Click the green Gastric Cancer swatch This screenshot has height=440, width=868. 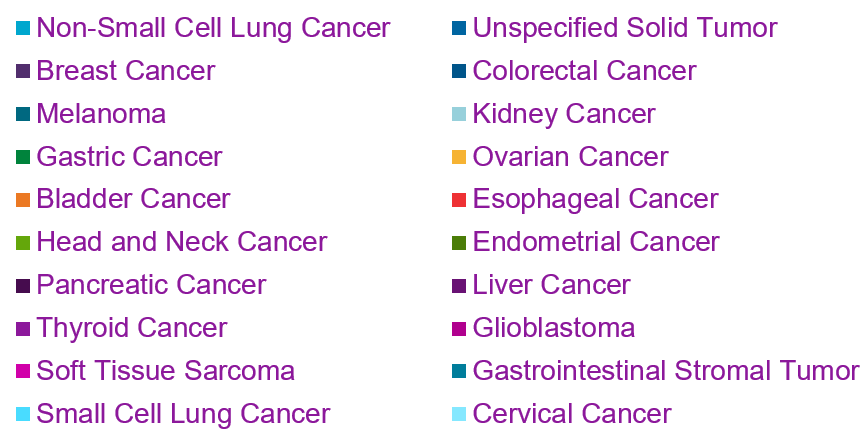23,157
